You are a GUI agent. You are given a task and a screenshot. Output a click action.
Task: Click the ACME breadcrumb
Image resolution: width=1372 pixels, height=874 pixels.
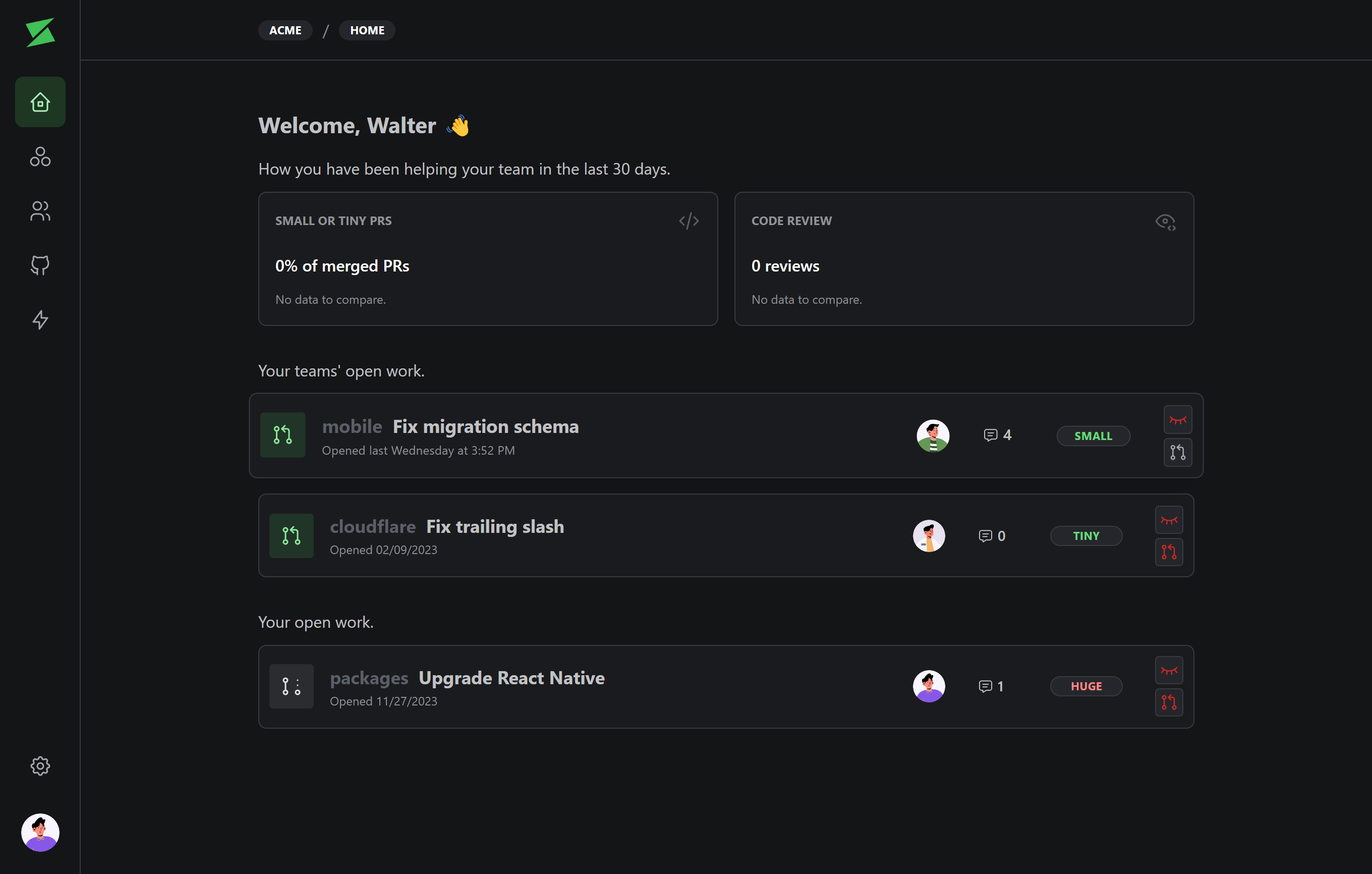coord(285,30)
